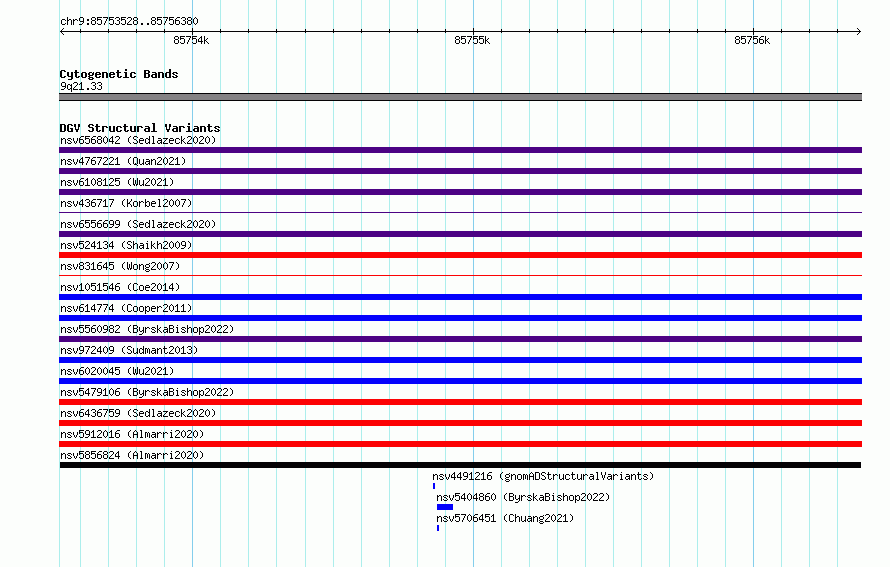Select nsv5912016 (Almarri2020) label

(x=132, y=434)
